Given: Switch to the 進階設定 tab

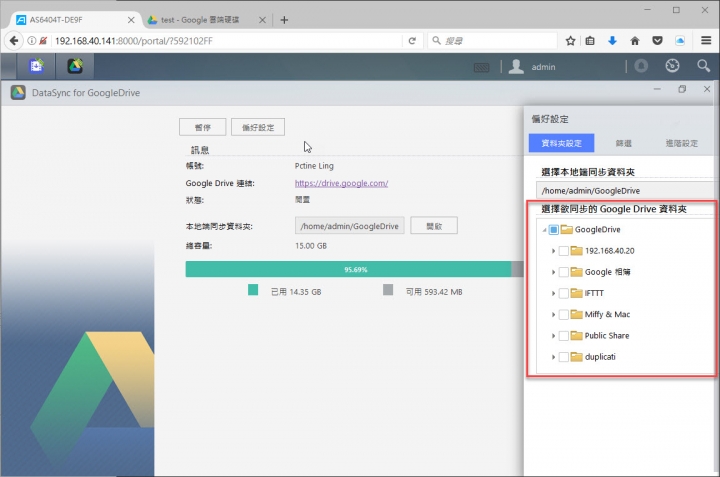Looking at the screenshot, I should coord(682,143).
